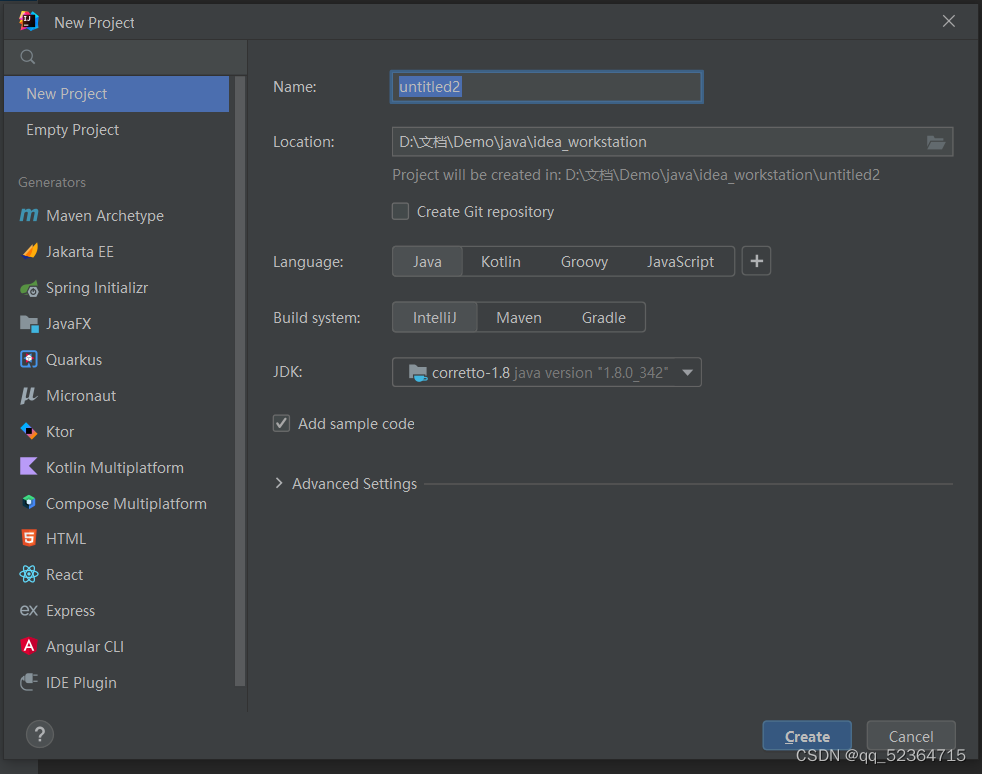Screen dimensions: 982x774
Task: Click the Maven Archetype generator icon
Action: click(29, 215)
